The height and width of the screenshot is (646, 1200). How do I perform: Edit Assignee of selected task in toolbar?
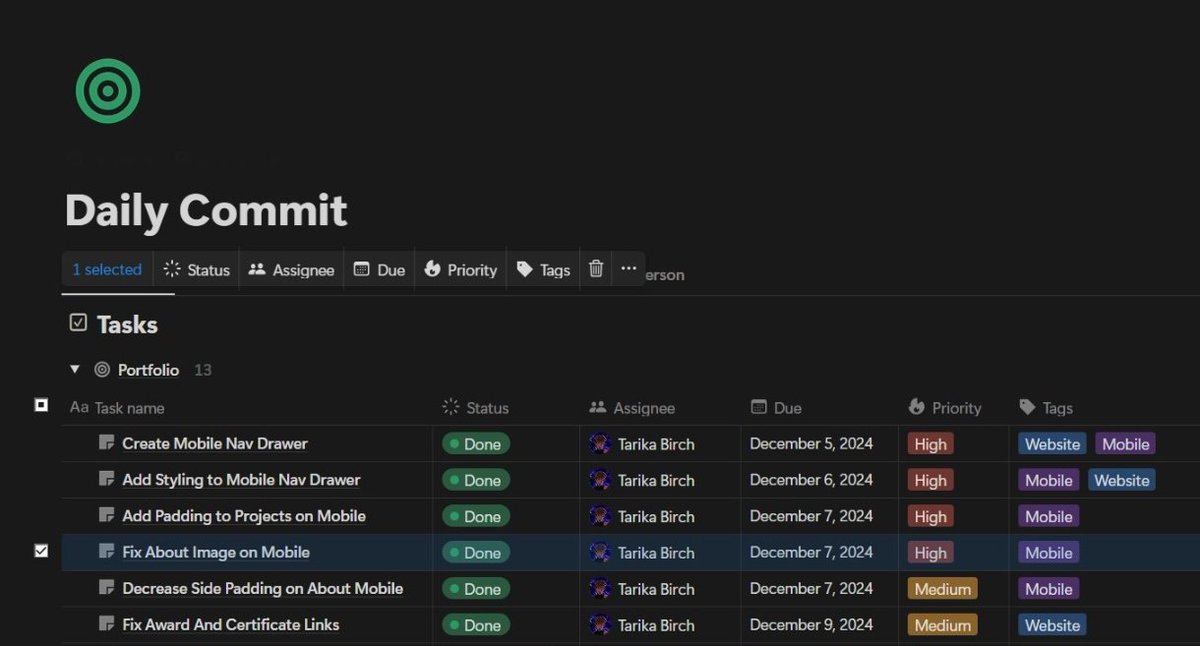291,269
